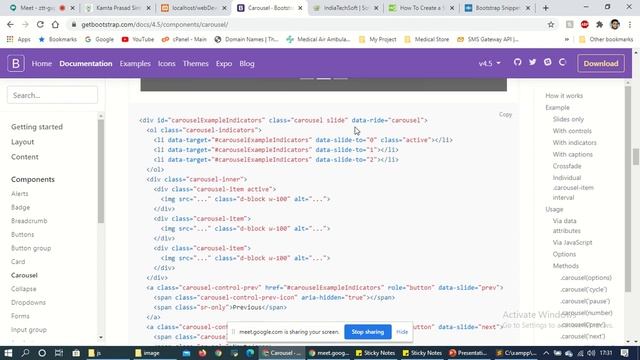Click the Download button
Screen dimensions: 640x360
tap(601, 63)
